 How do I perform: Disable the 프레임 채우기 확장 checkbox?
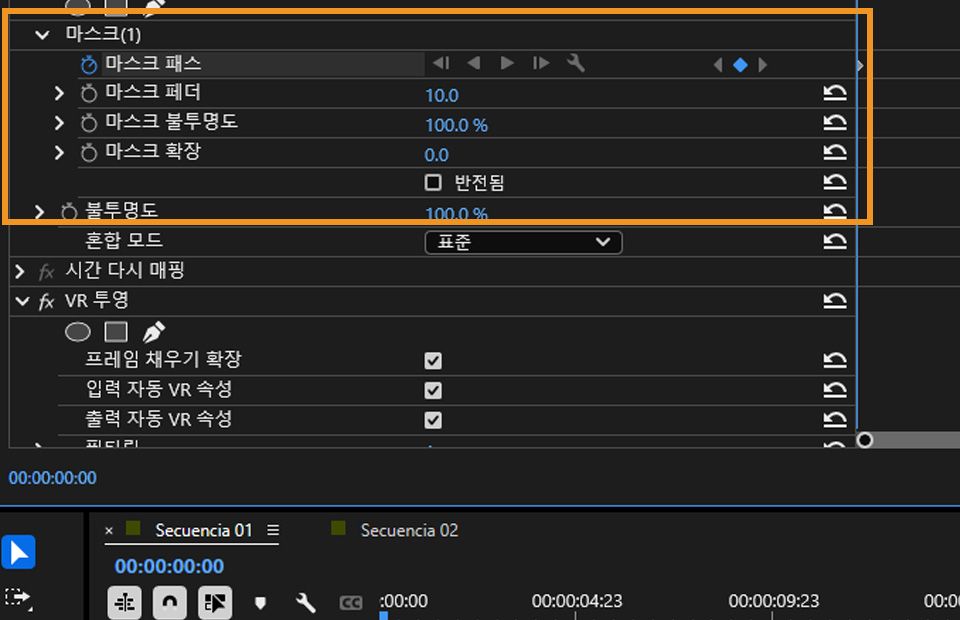434,360
